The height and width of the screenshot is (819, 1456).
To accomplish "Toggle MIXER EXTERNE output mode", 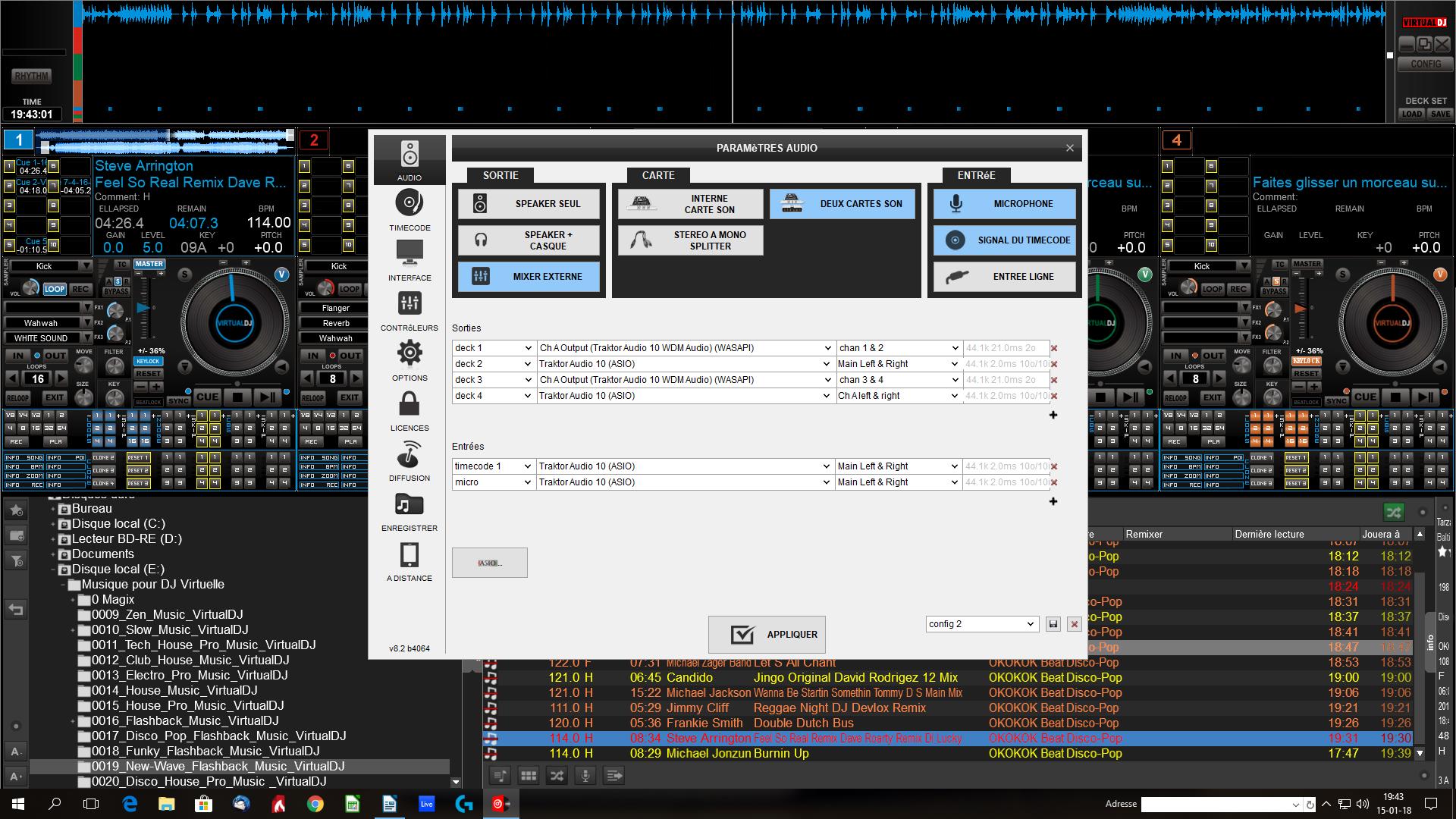I will click(529, 277).
